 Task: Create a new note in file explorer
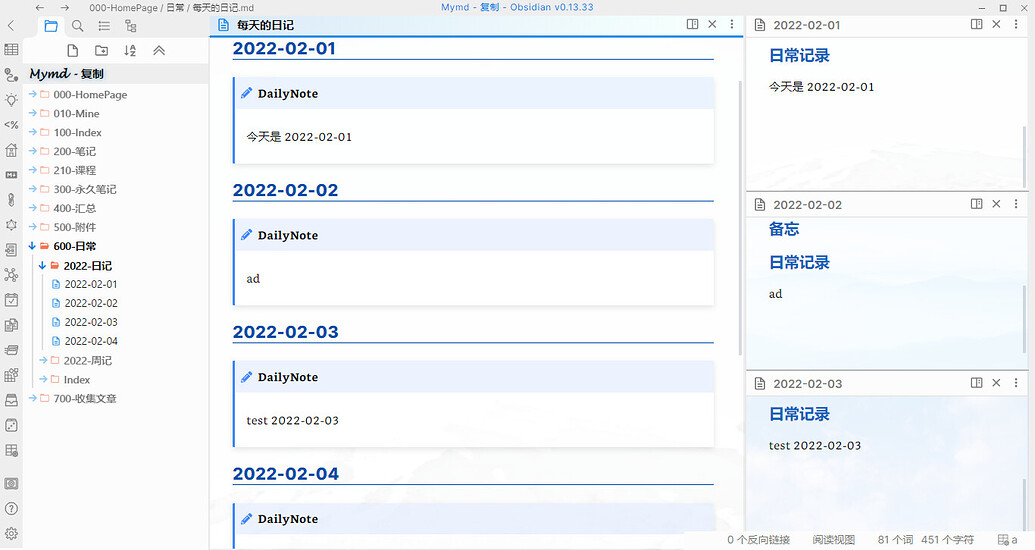73,50
